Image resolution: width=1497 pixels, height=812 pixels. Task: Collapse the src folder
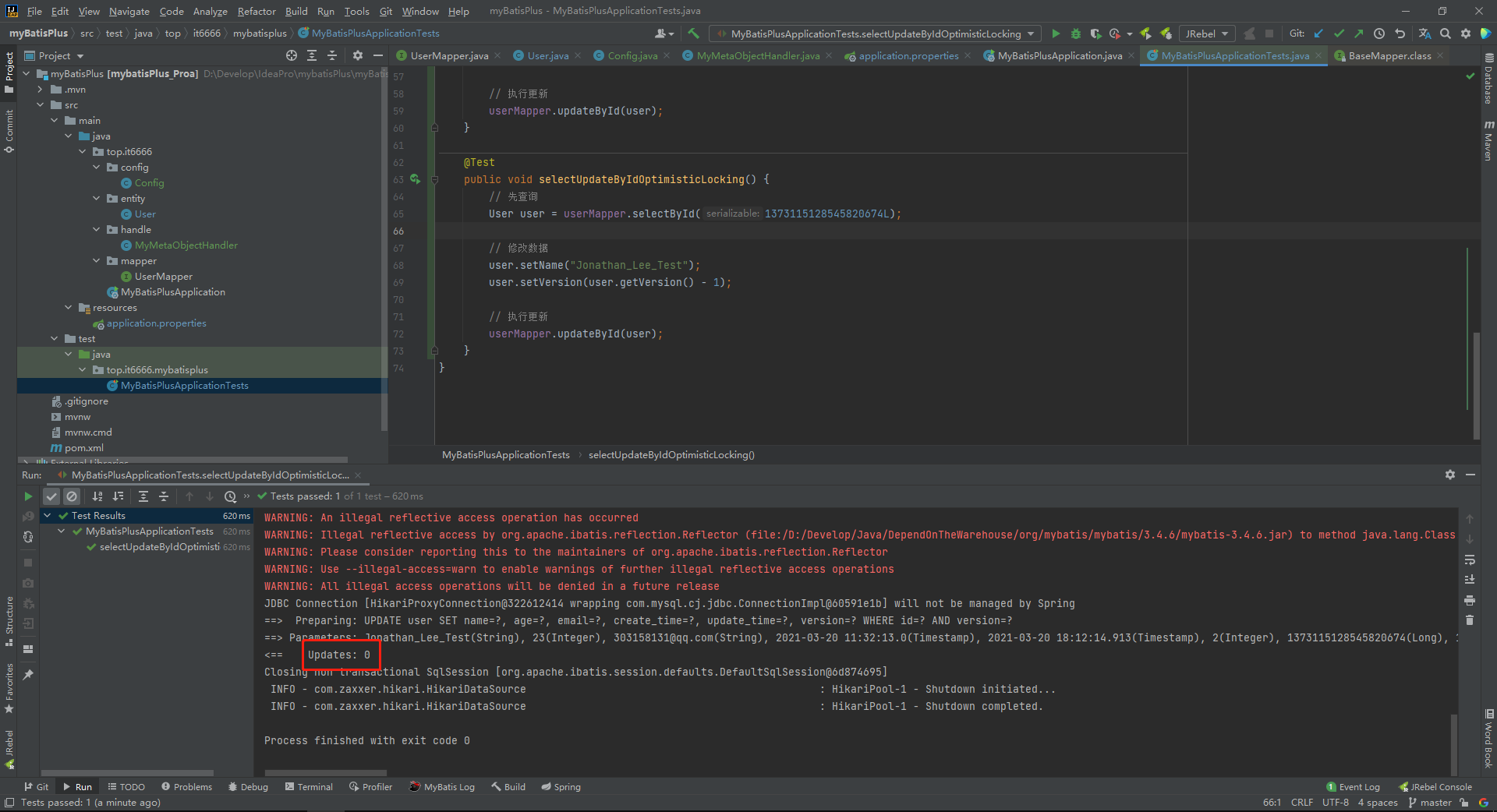tap(41, 105)
